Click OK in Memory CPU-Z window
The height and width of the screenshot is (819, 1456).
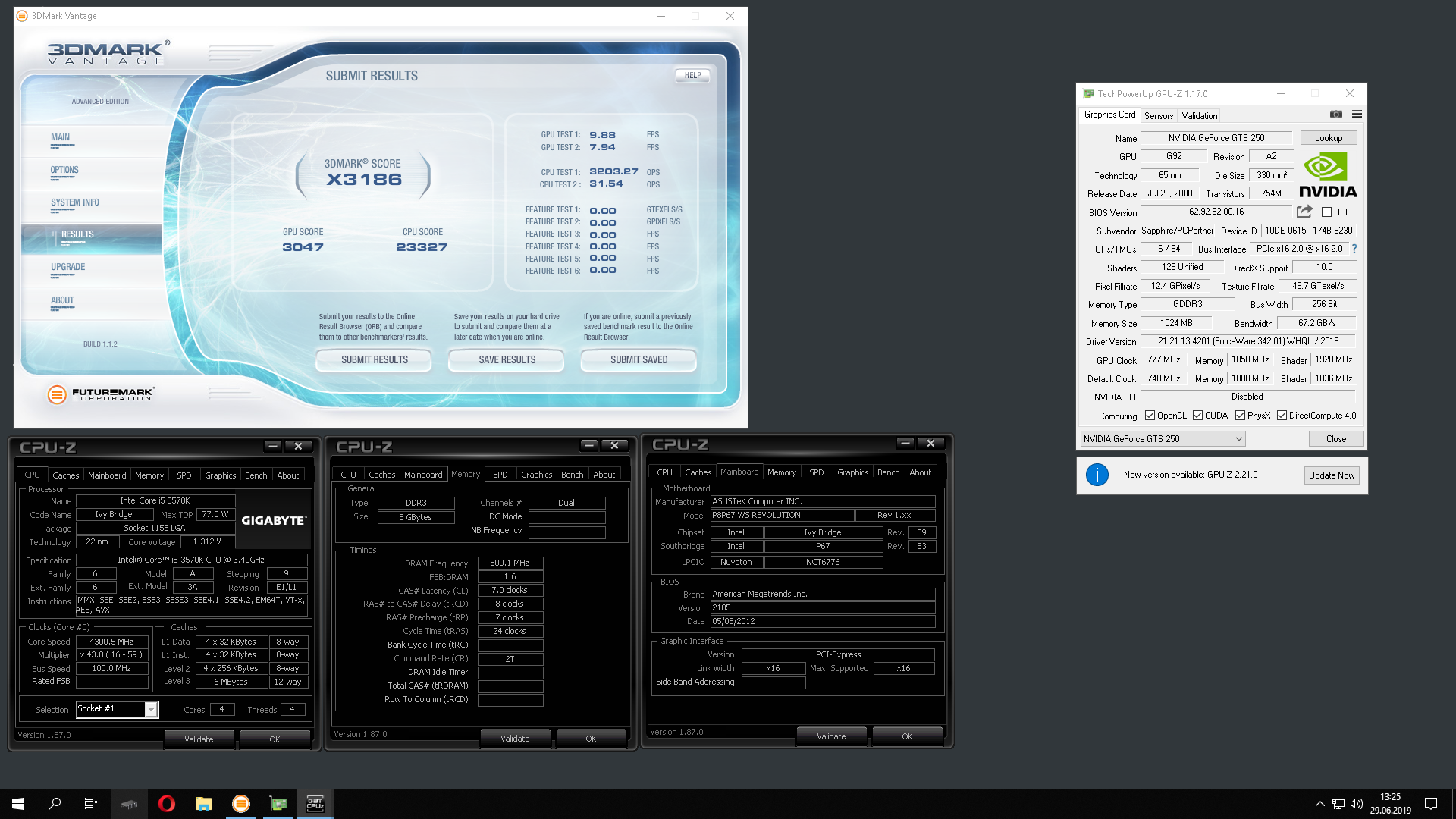coord(591,739)
